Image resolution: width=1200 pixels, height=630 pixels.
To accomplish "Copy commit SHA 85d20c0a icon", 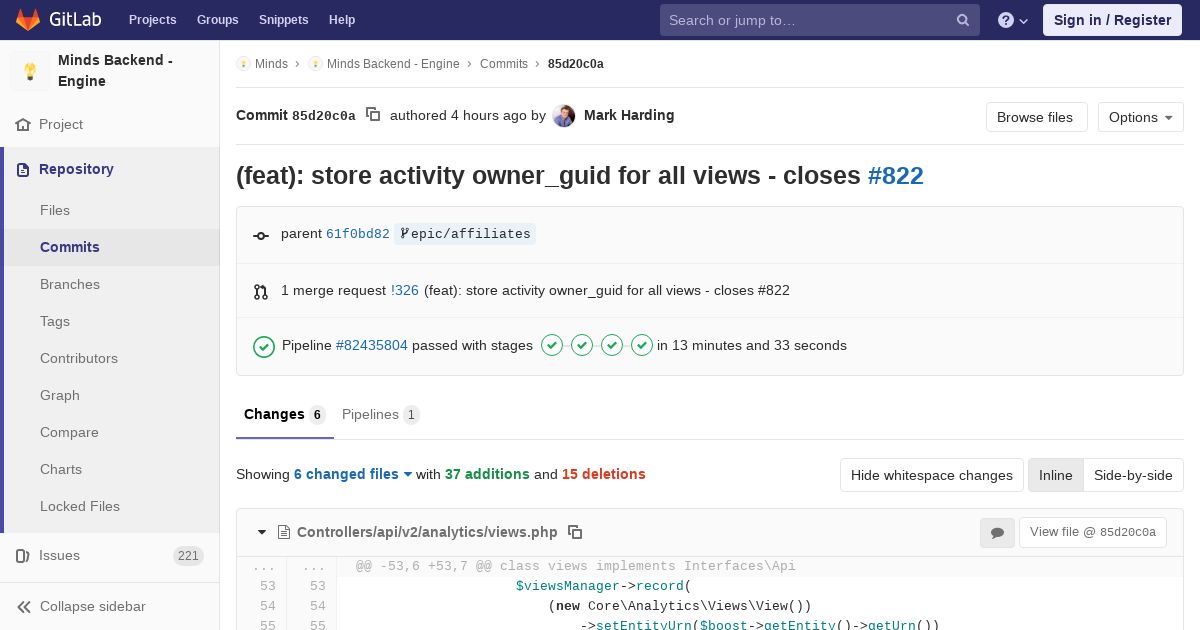I will click(373, 115).
